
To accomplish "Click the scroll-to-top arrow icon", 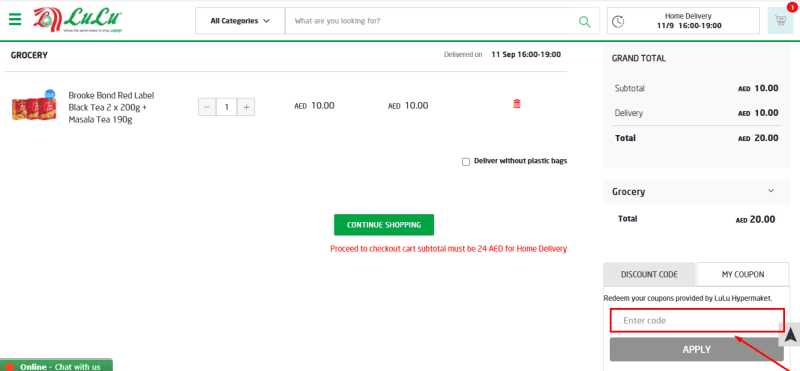I will [790, 334].
